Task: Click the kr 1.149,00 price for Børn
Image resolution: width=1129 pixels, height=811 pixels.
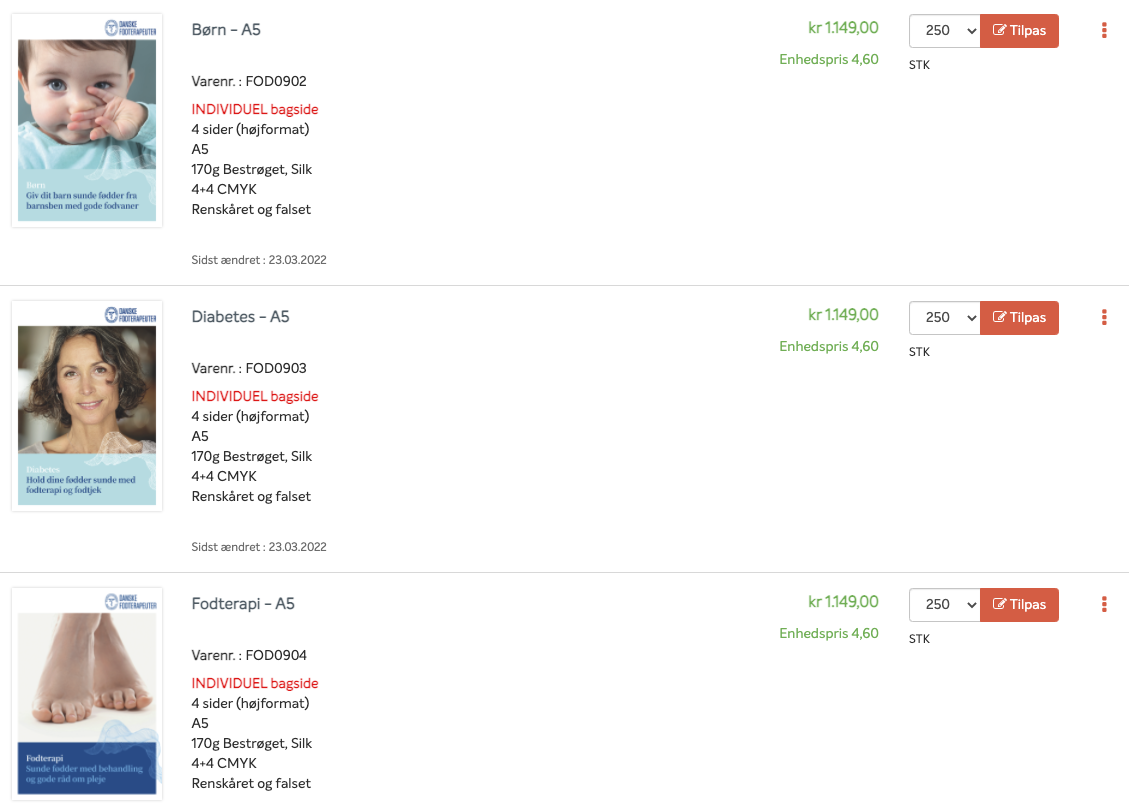Action: coord(843,29)
